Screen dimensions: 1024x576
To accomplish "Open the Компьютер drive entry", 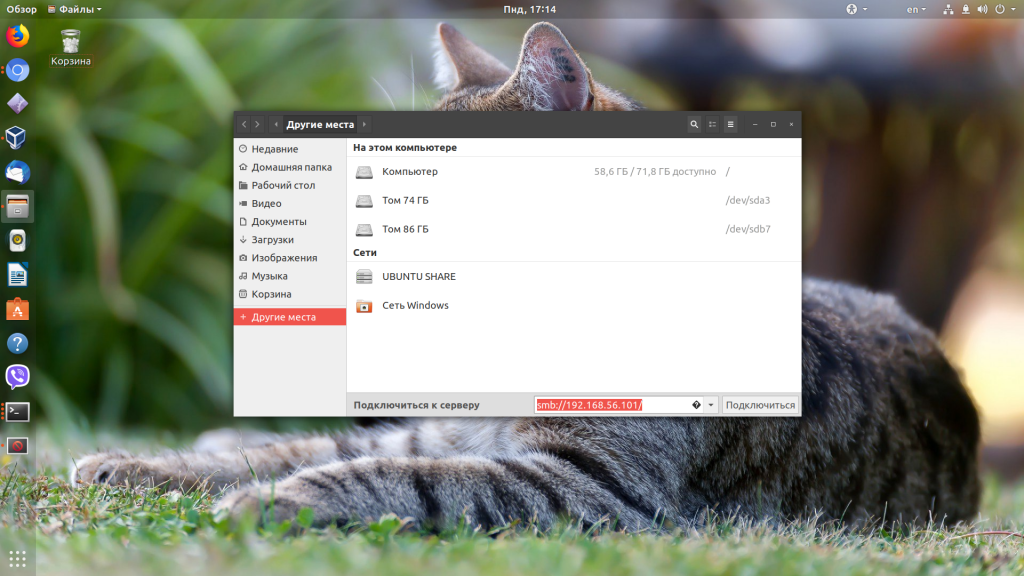I will pyautogui.click(x=410, y=172).
